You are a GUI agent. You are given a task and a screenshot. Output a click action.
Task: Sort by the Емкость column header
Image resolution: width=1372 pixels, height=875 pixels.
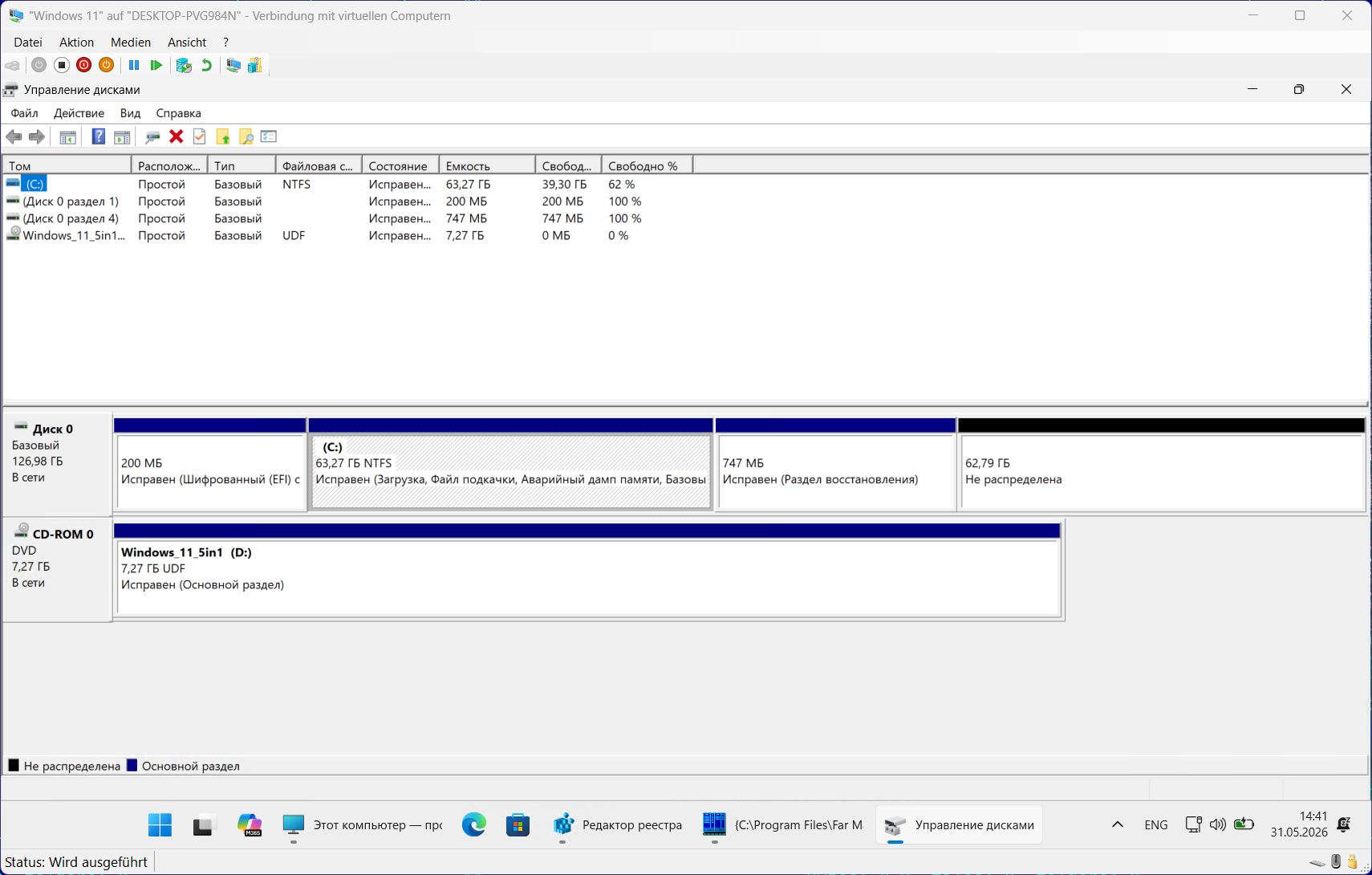(487, 166)
